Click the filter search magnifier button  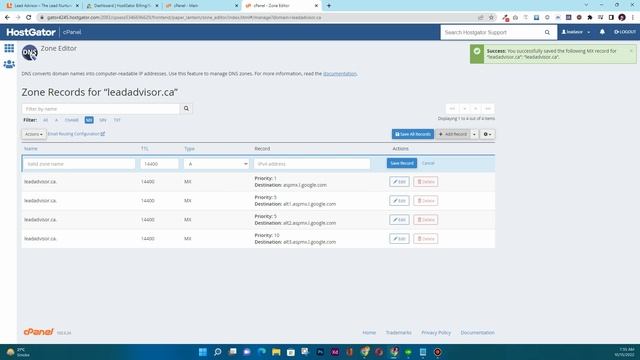pos(186,109)
